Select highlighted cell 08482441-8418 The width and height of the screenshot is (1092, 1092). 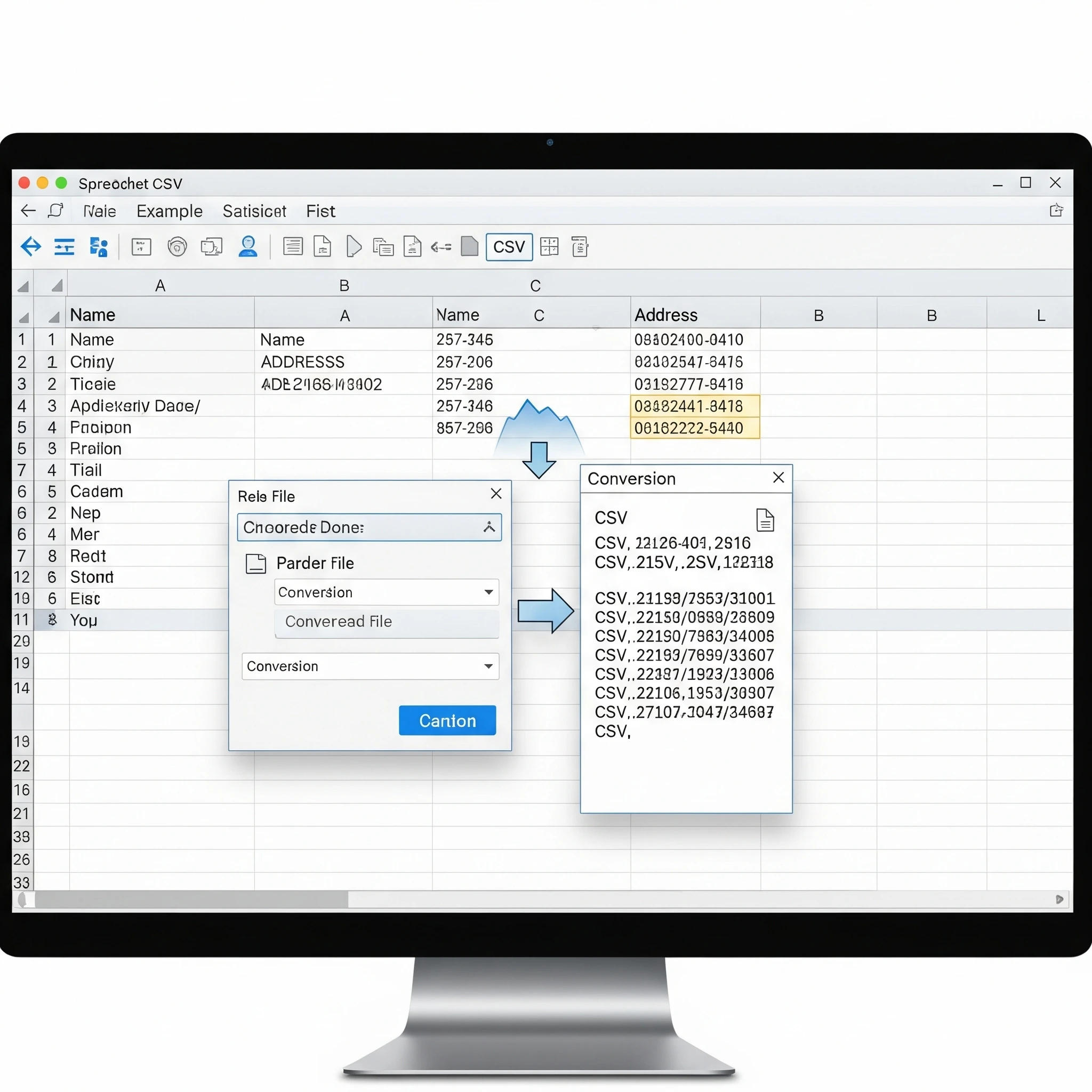[x=695, y=406]
